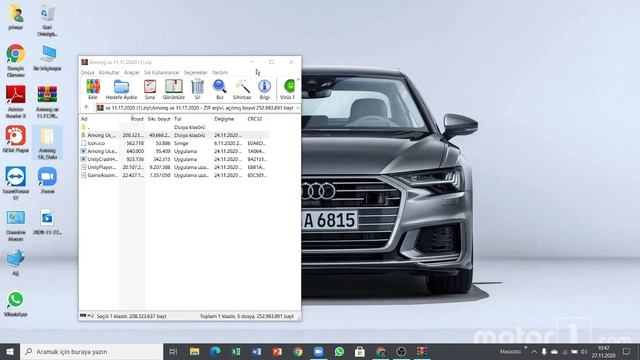Sort by the Sık. boyut column header
Screen dimensions: 640x360
tap(159, 119)
